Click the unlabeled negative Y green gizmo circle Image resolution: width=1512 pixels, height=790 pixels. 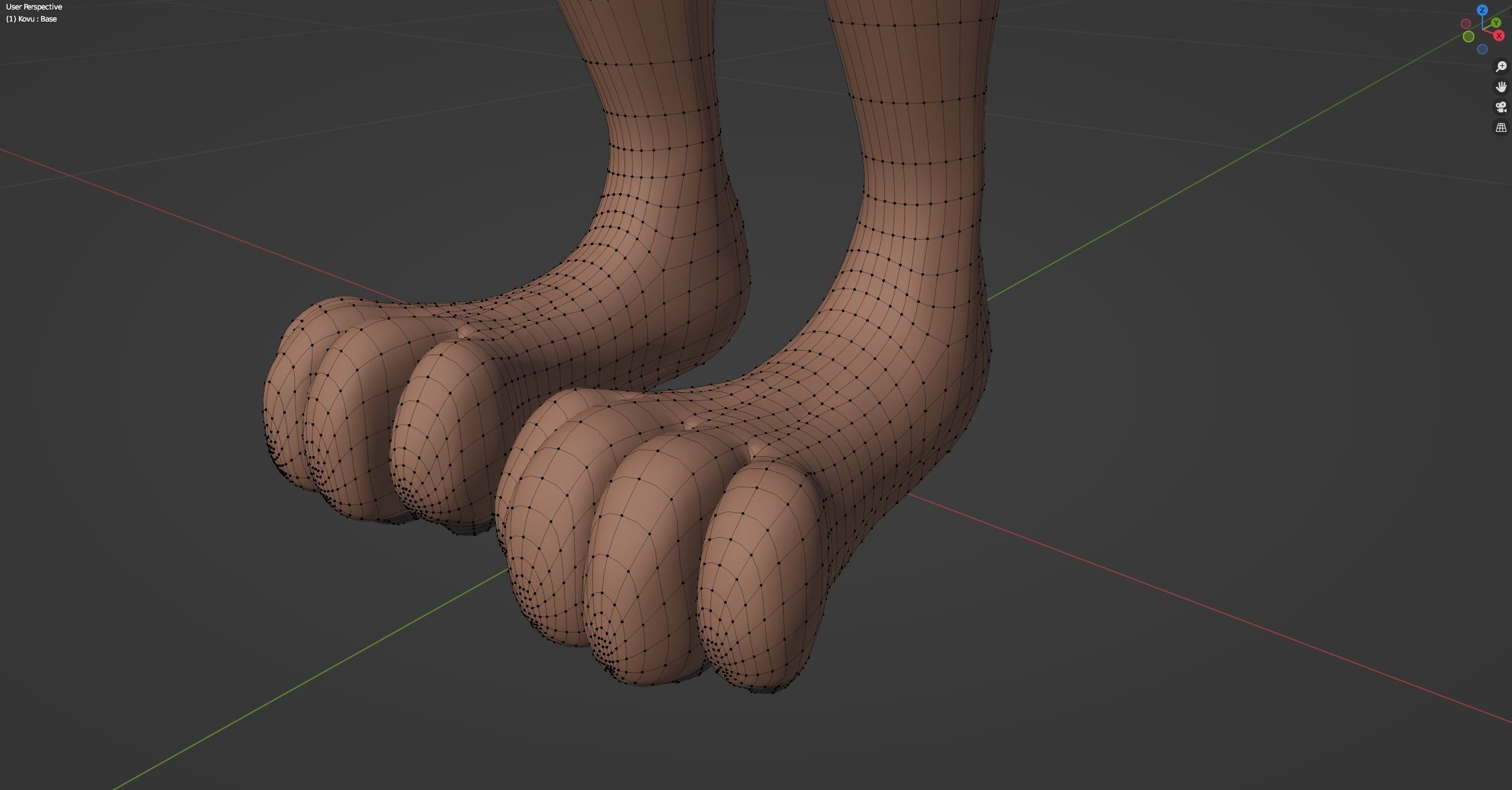tap(1468, 36)
